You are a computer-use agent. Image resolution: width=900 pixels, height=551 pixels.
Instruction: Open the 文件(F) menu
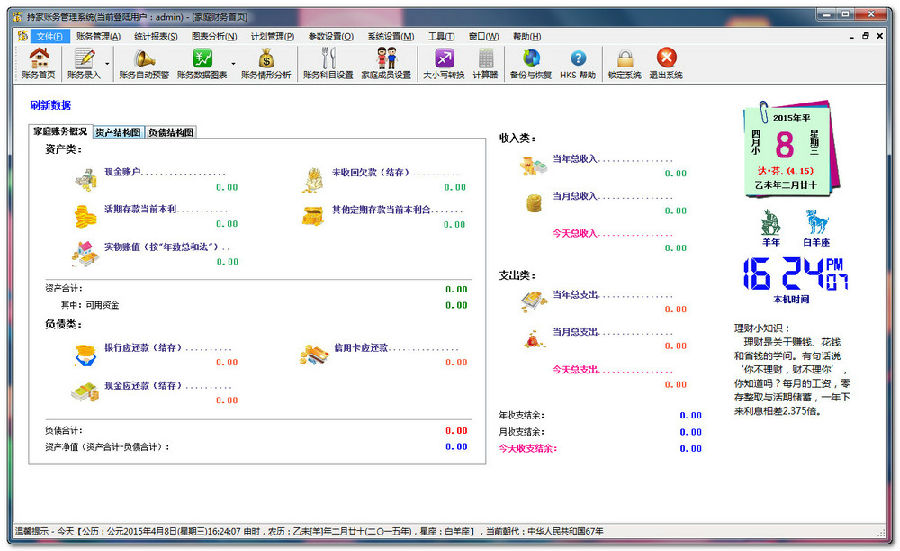tap(48, 36)
